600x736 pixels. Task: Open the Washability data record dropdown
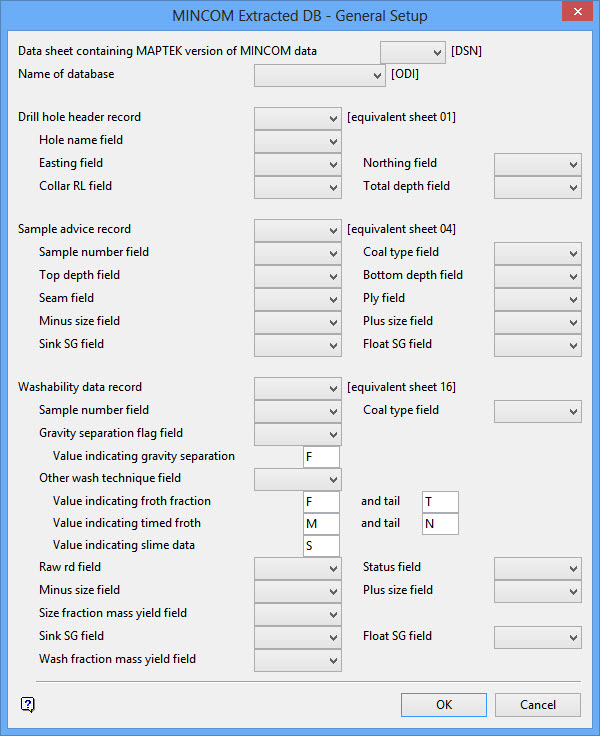[x=298, y=389]
